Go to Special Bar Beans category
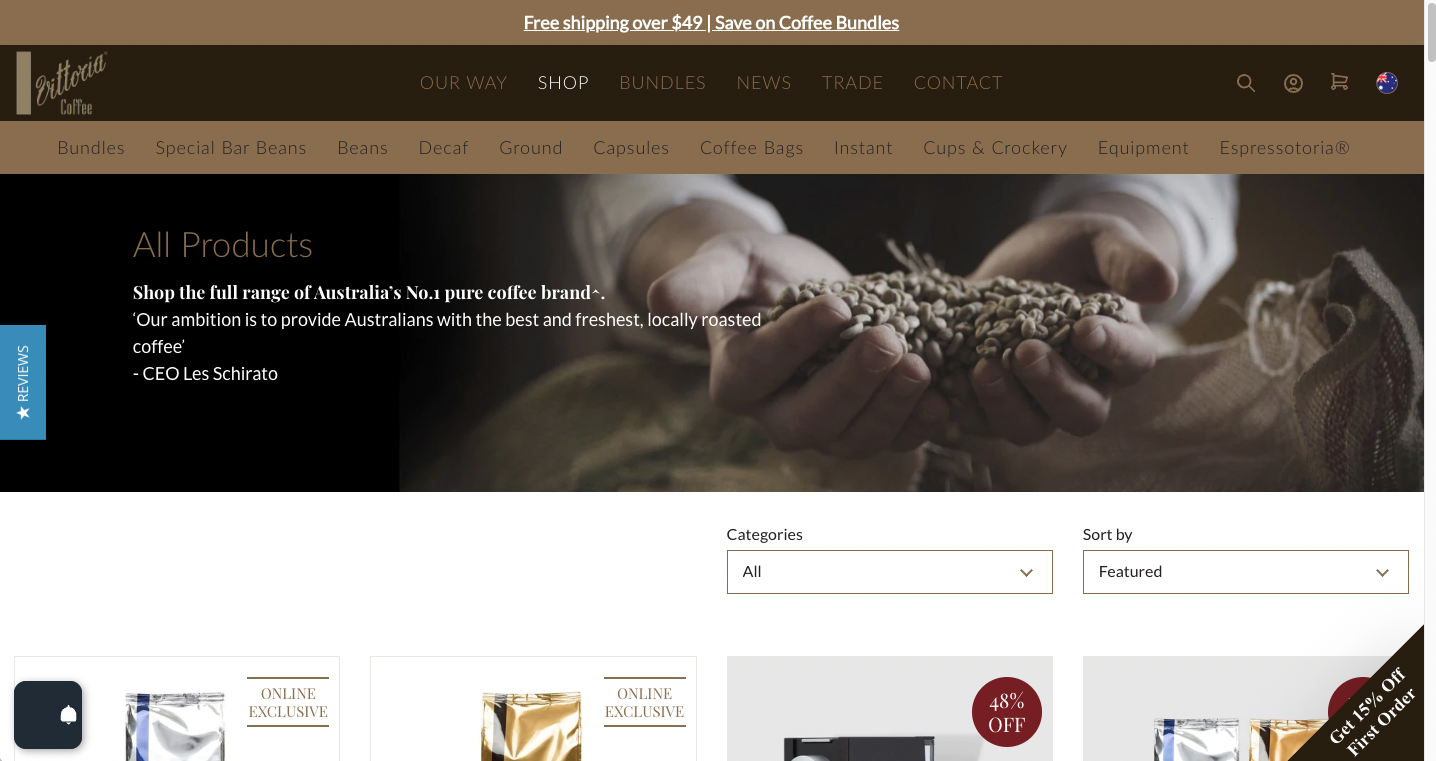The image size is (1436, 761). 231,148
